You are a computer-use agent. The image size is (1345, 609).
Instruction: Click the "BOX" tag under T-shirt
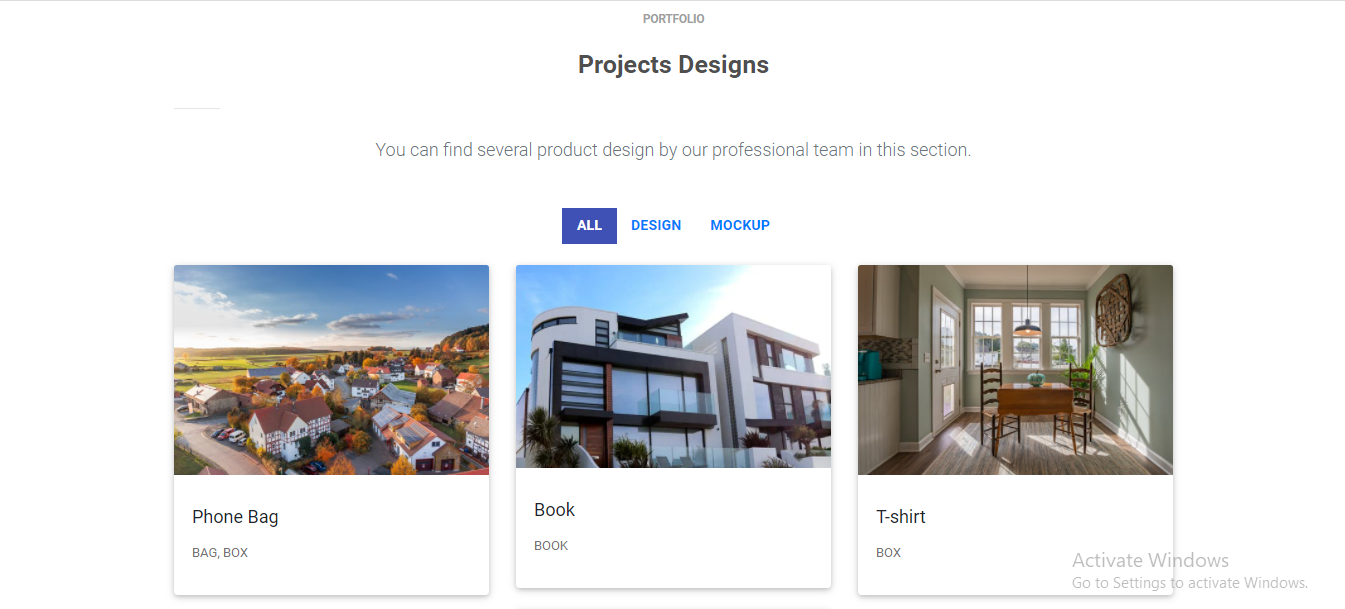point(888,553)
